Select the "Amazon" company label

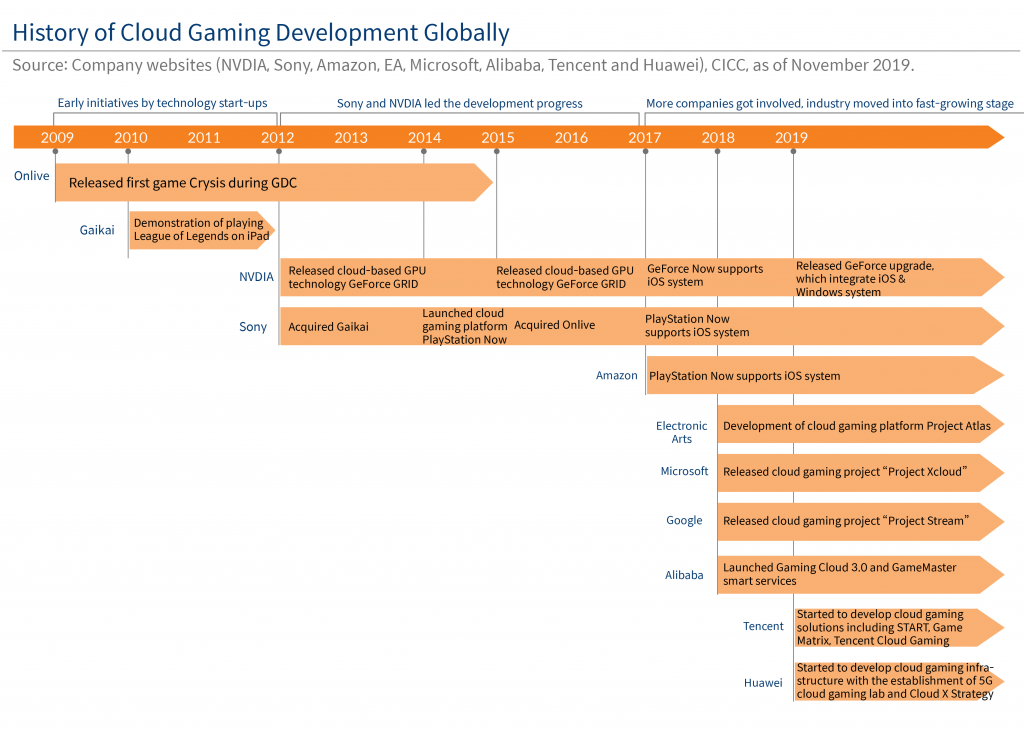[x=616, y=376]
